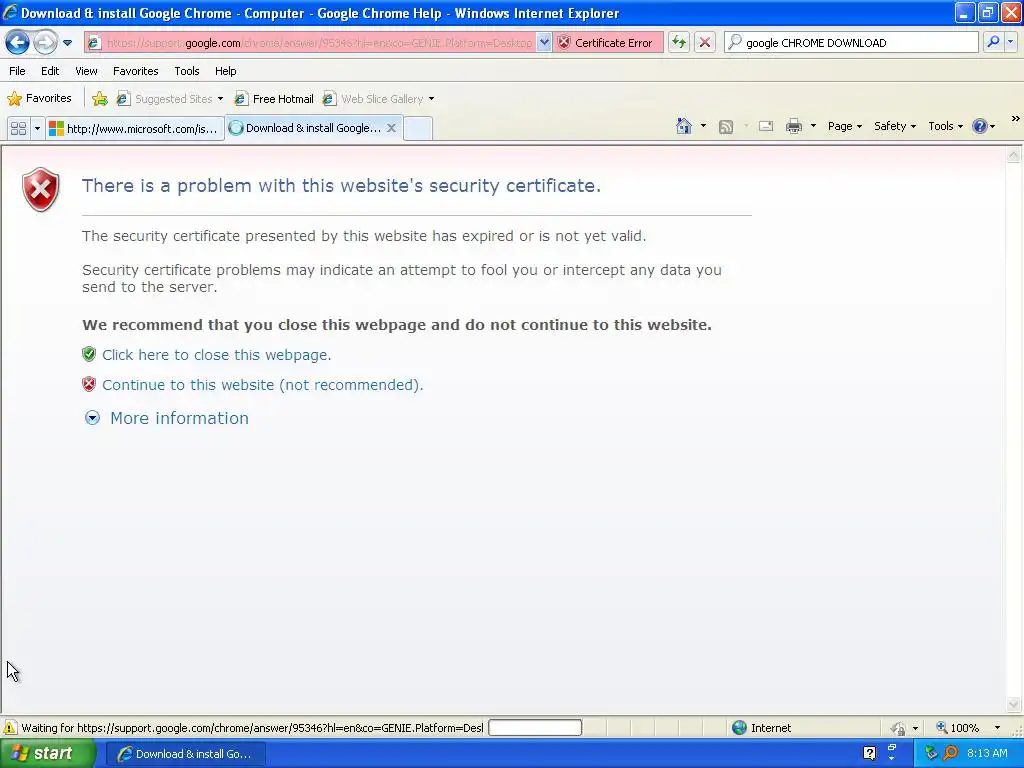Screen dimensions: 1024x768
Task: Click the Refresh page icon
Action: click(679, 43)
